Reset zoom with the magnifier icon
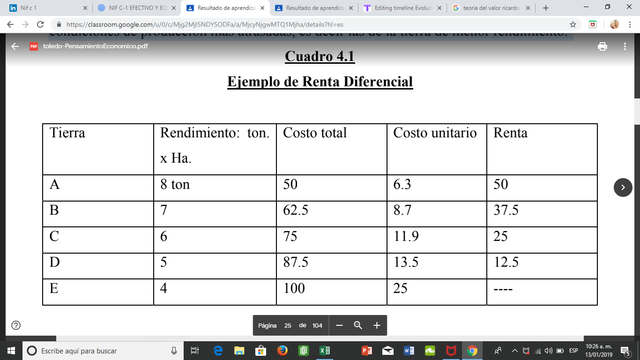This screenshot has width=640, height=360. 358,325
